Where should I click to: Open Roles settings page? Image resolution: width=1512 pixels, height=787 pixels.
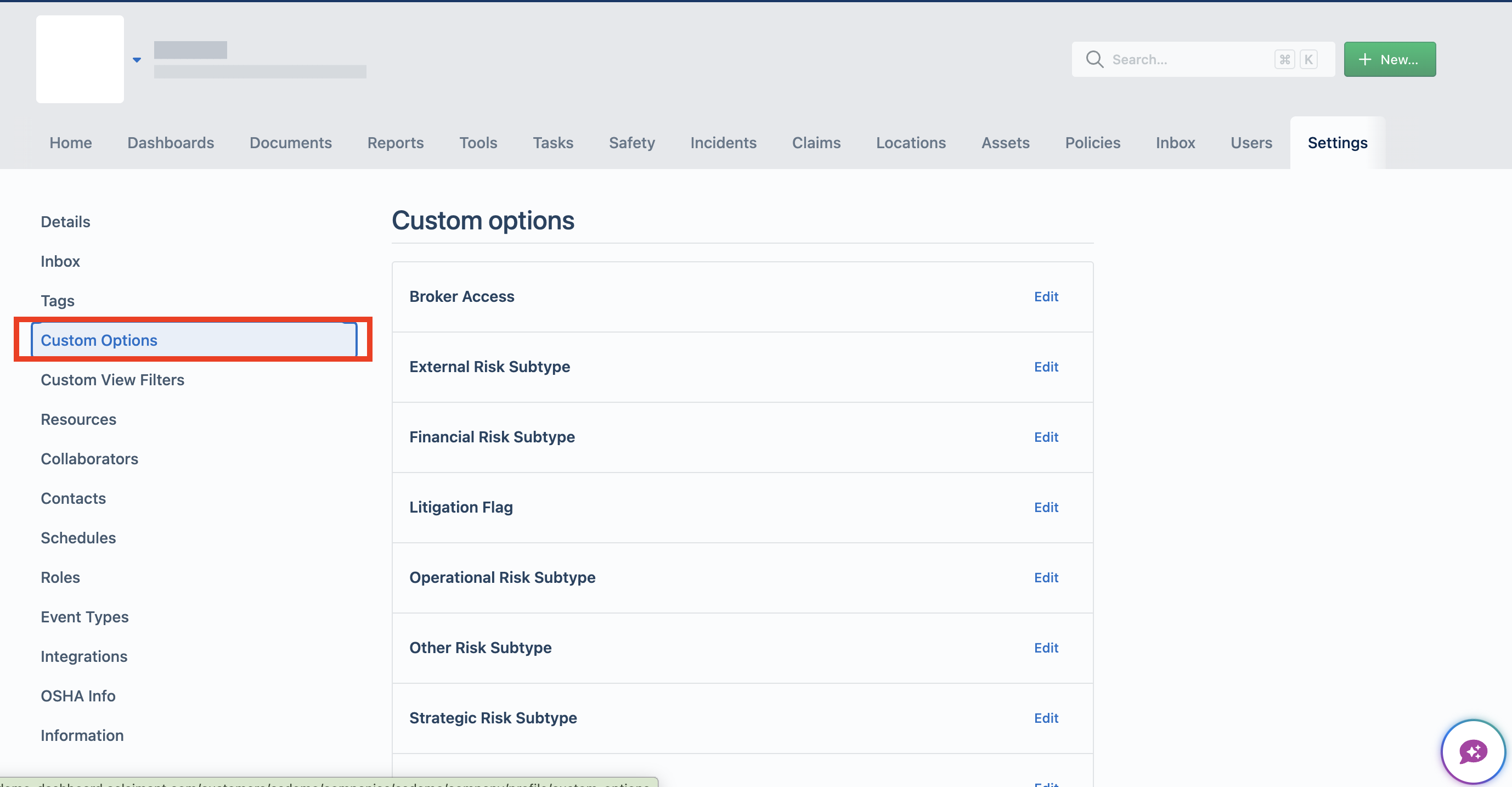60,577
